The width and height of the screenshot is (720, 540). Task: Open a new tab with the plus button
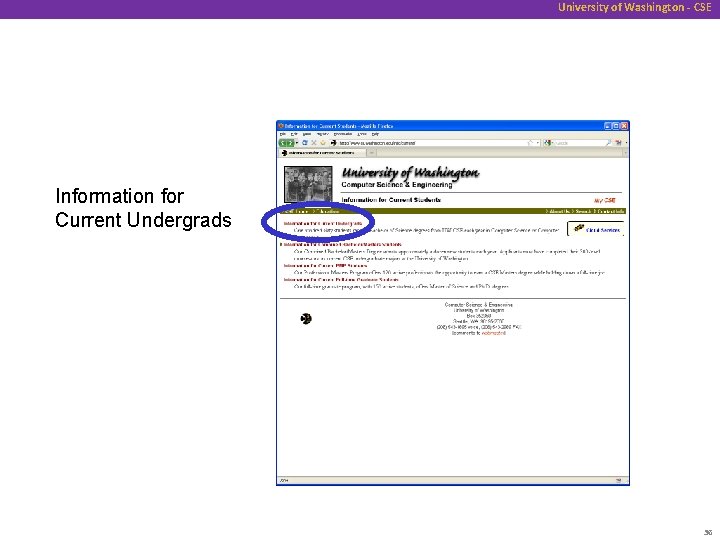pos(371,153)
